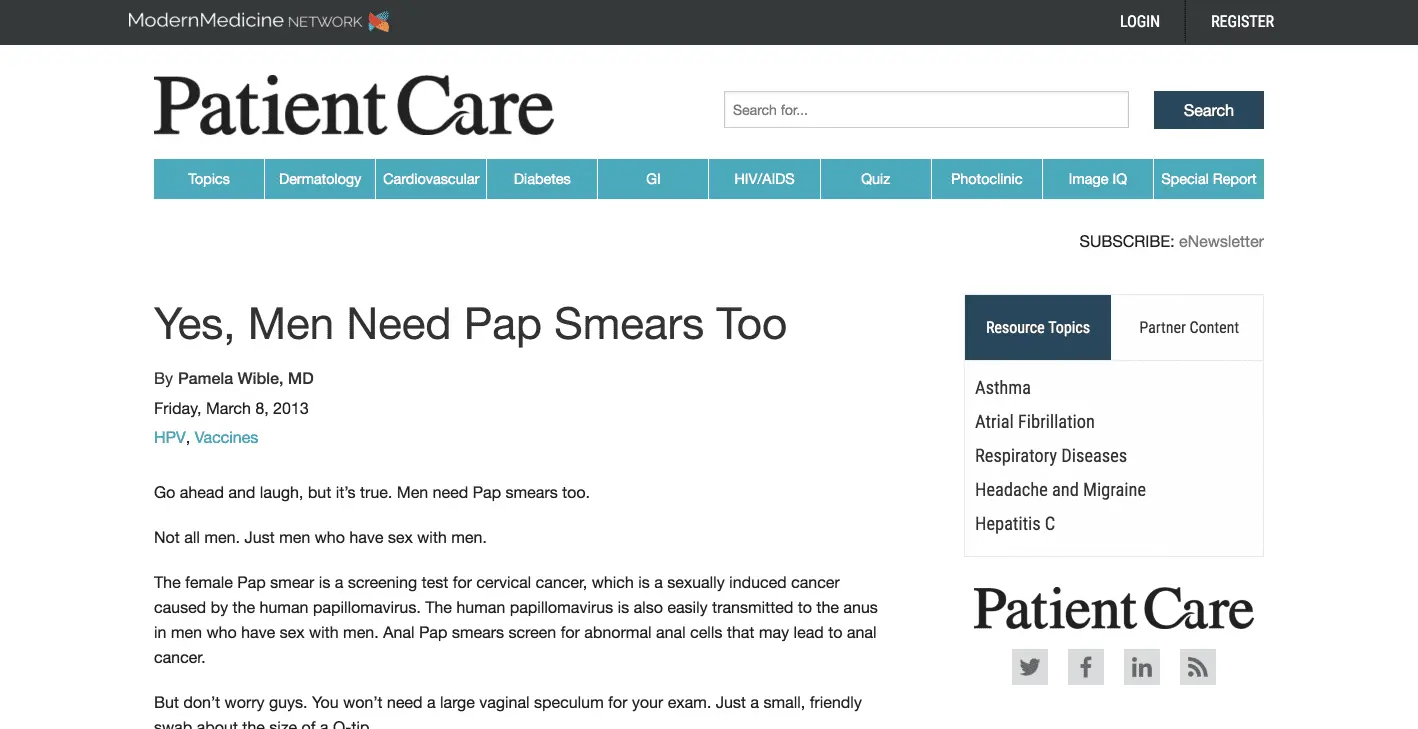The width and height of the screenshot is (1418, 729).
Task: Follow the HPV tag link
Action: coord(169,437)
